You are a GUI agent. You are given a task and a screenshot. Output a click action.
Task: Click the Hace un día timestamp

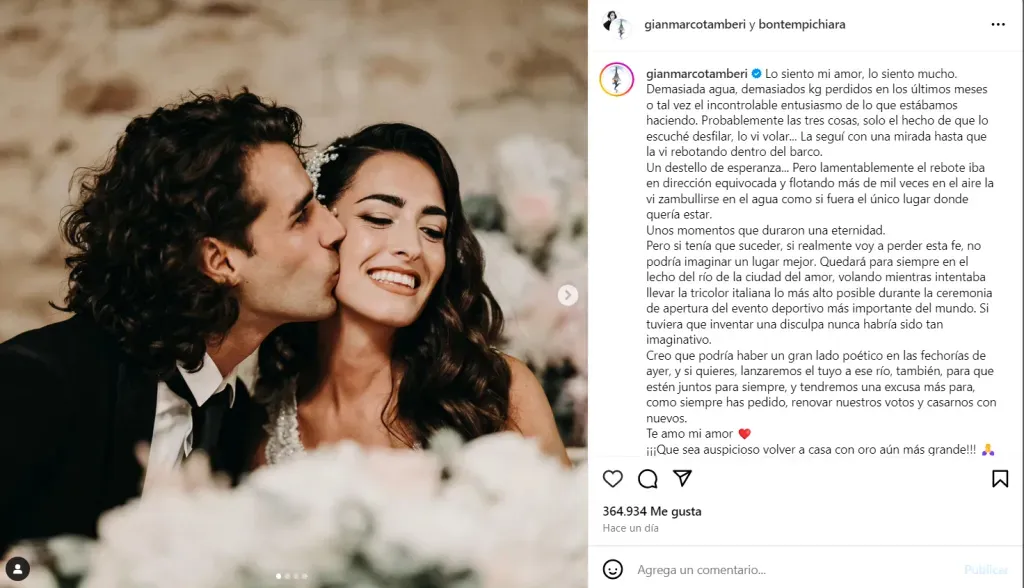[630, 528]
